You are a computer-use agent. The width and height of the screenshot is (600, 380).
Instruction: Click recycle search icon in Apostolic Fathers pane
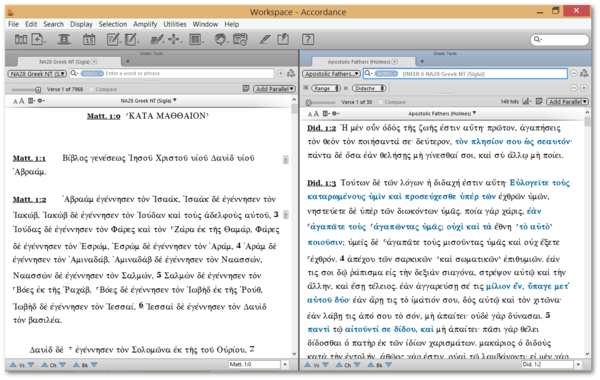(x=584, y=73)
